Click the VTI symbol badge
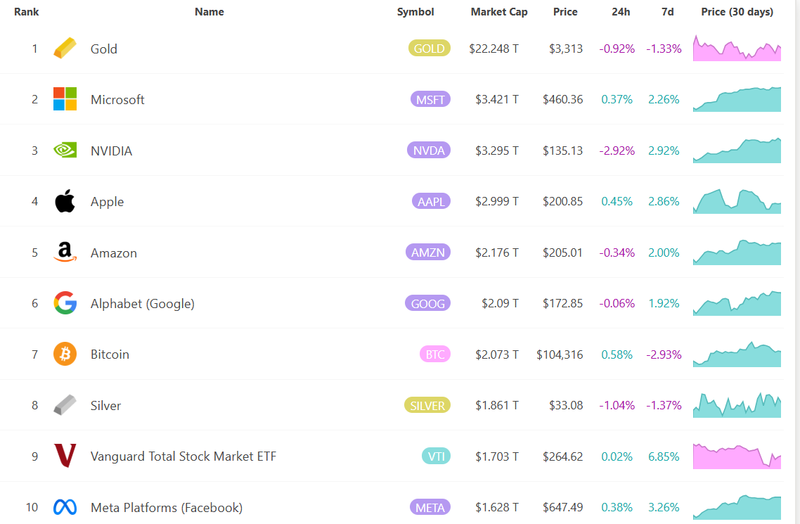The width and height of the screenshot is (800, 524). 436,456
